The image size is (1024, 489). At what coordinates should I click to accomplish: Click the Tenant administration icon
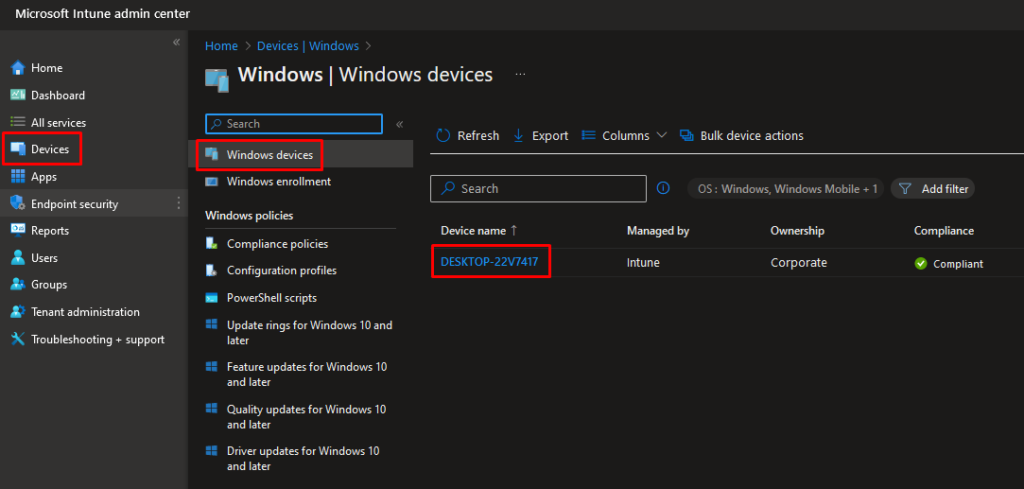click(x=18, y=312)
